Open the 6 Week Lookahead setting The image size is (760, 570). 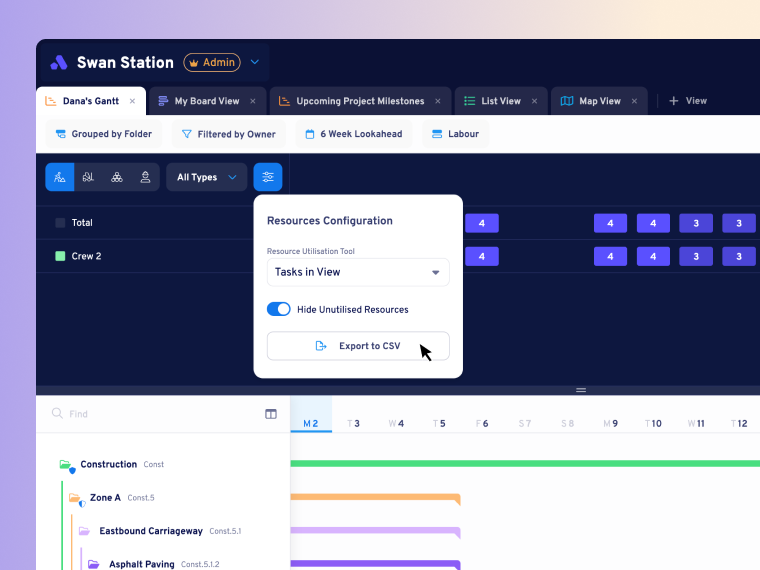pyautogui.click(x=354, y=134)
